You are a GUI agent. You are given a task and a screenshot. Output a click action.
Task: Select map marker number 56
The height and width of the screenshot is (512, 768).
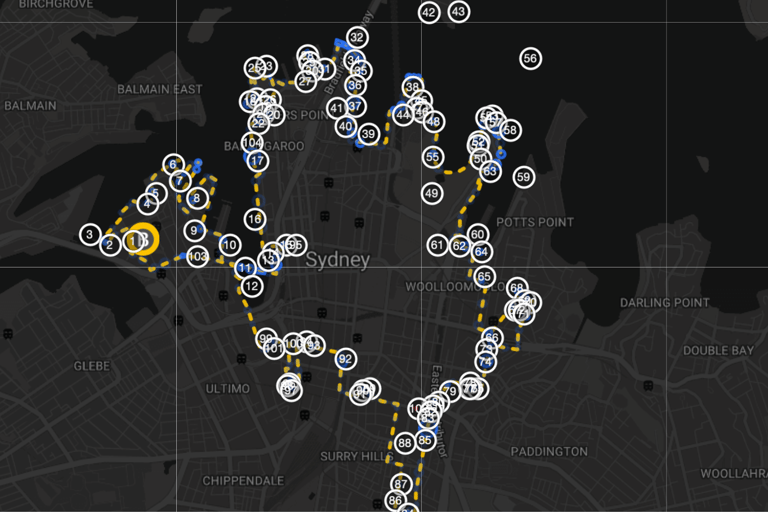(530, 58)
